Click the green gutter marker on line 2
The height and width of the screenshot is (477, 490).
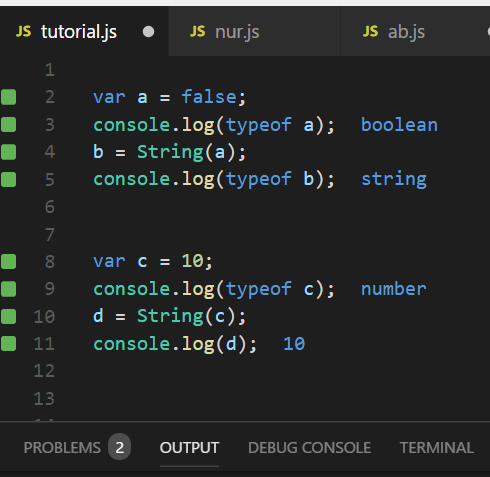coord(8,97)
